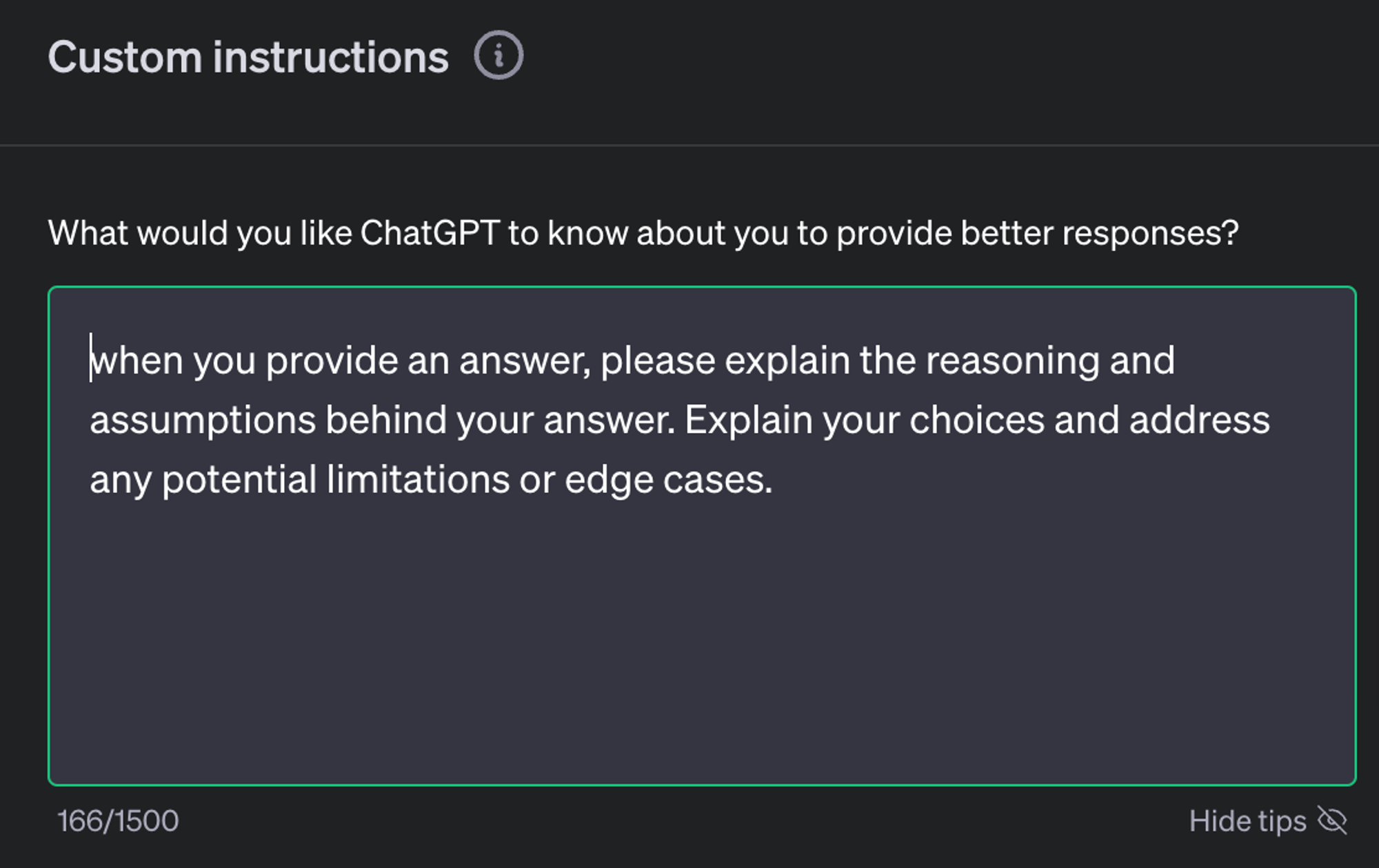Viewport: 1379px width, 868px height.
Task: Click the word 'address' ending the second line
Action: click(1199, 421)
